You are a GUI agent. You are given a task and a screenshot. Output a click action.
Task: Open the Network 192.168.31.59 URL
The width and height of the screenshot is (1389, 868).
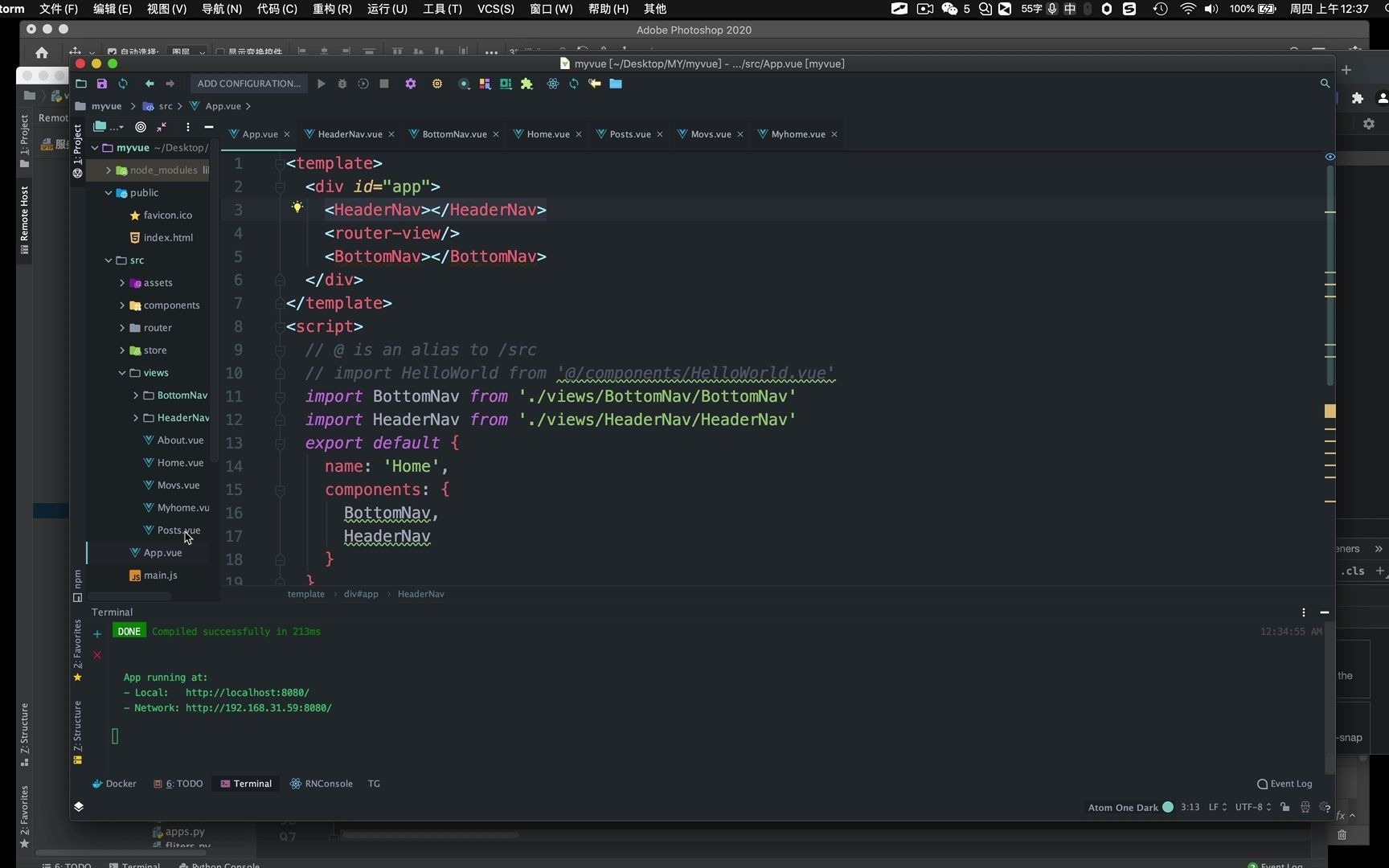[x=258, y=708]
